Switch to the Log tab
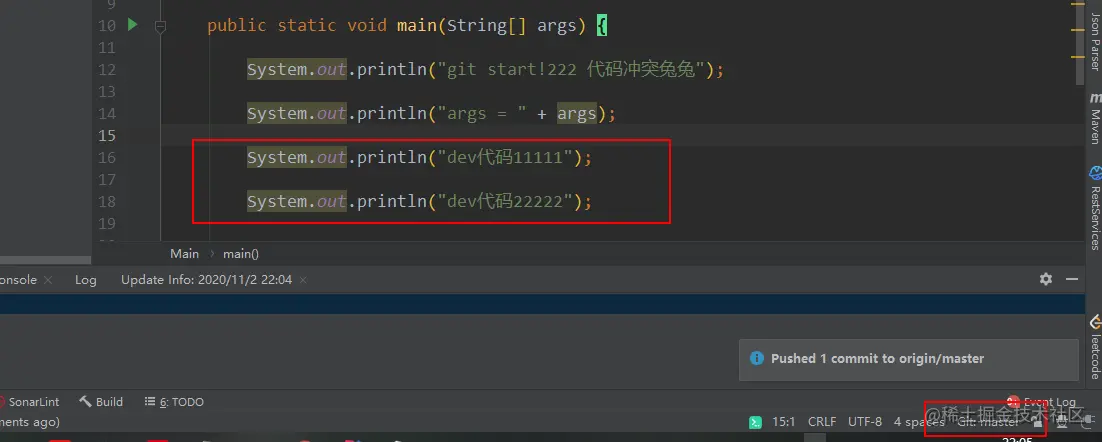The height and width of the screenshot is (442, 1102). [86, 280]
